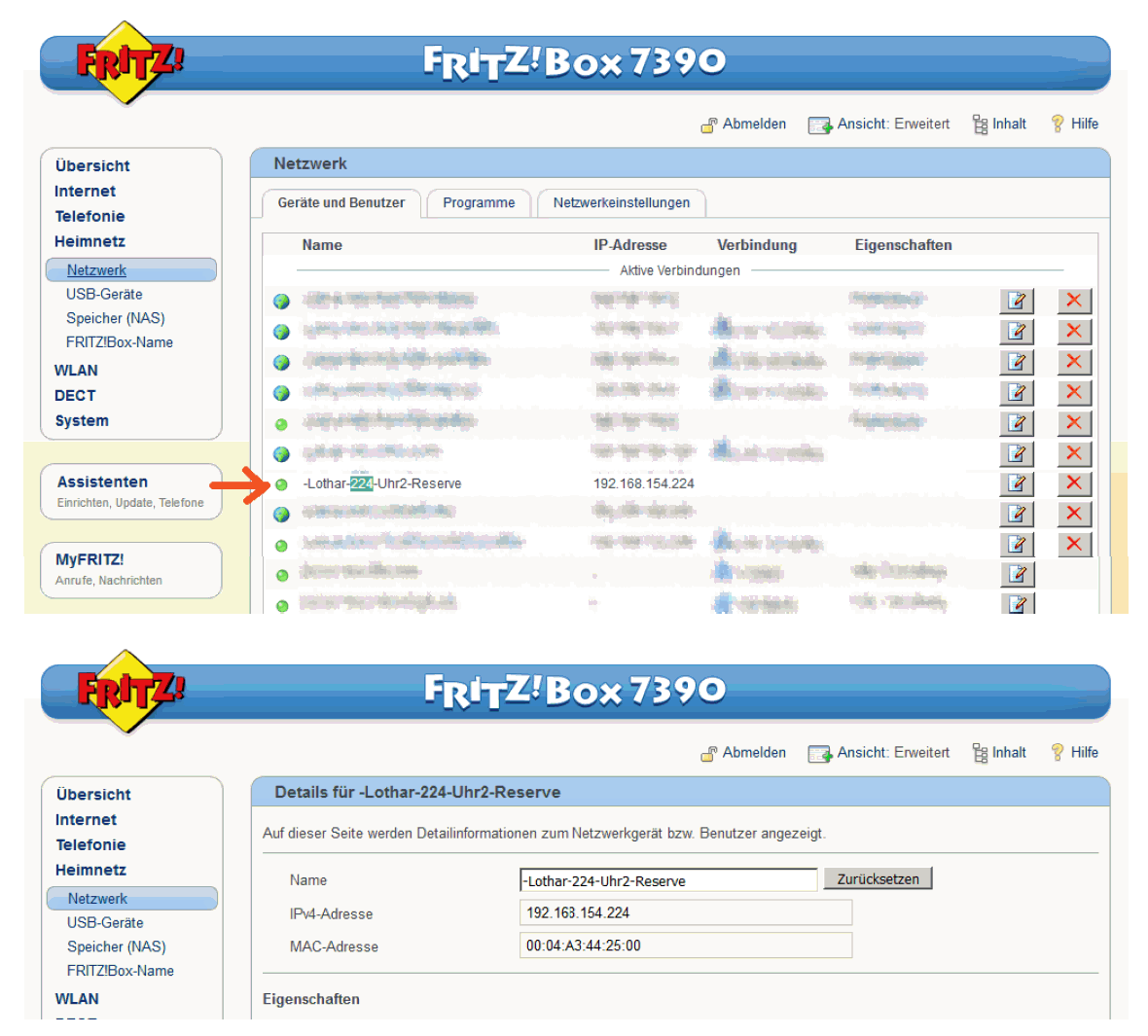The width and height of the screenshot is (1148, 1036).
Task: Click the Name column header
Action: 322,245
